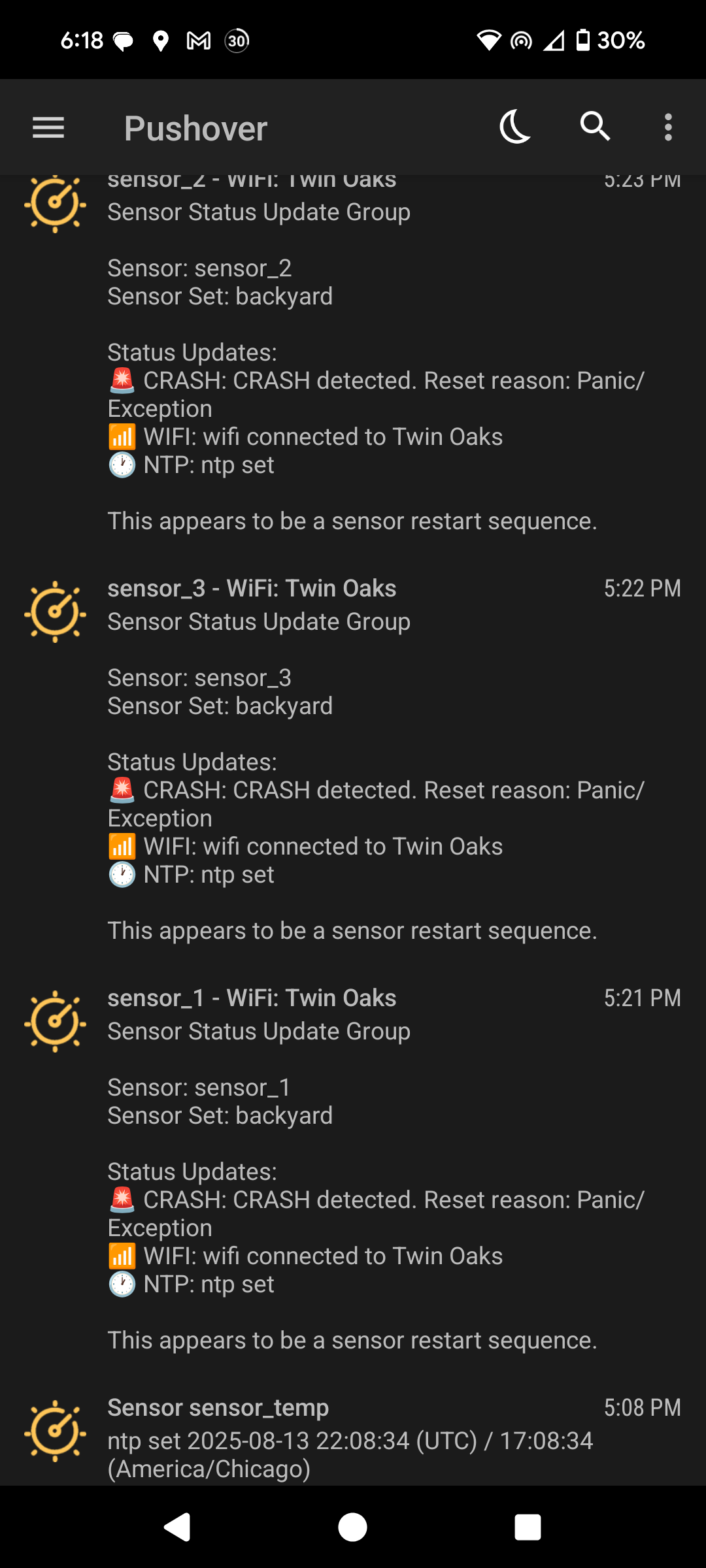This screenshot has width=706, height=1568.
Task: Open the sensor_1 - WiFi: Twin Oaks message title
Action: [252, 998]
